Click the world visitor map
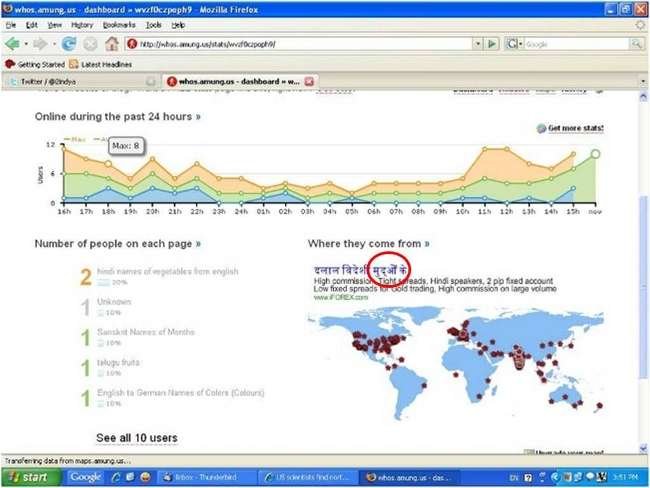The image size is (650, 488). pos(455,363)
